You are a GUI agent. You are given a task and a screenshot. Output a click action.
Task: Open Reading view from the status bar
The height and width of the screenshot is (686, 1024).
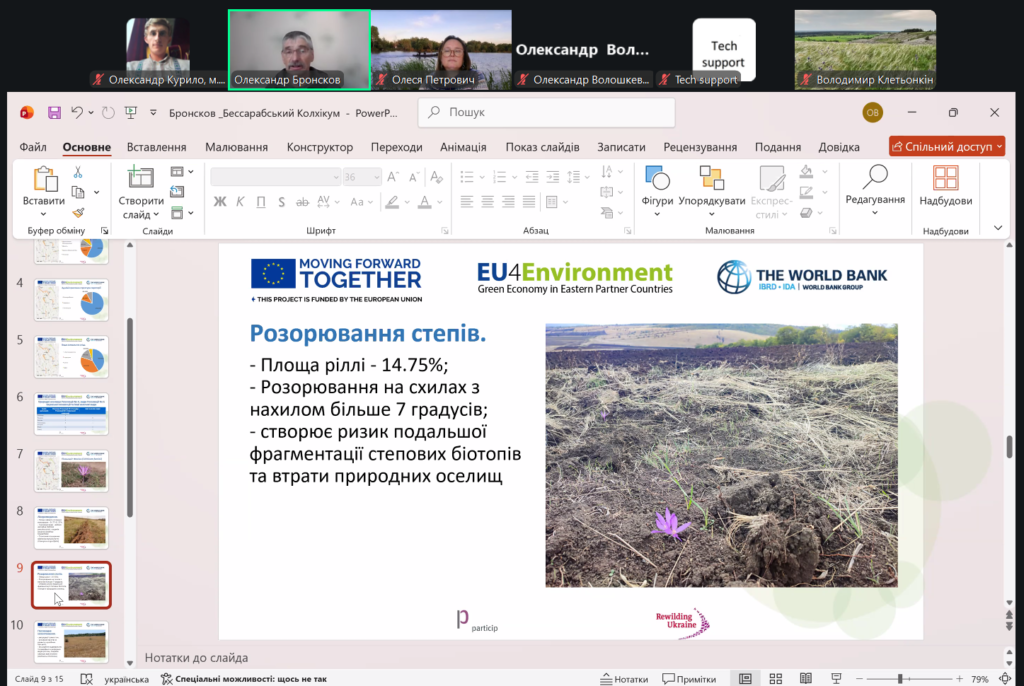pyautogui.click(x=804, y=679)
